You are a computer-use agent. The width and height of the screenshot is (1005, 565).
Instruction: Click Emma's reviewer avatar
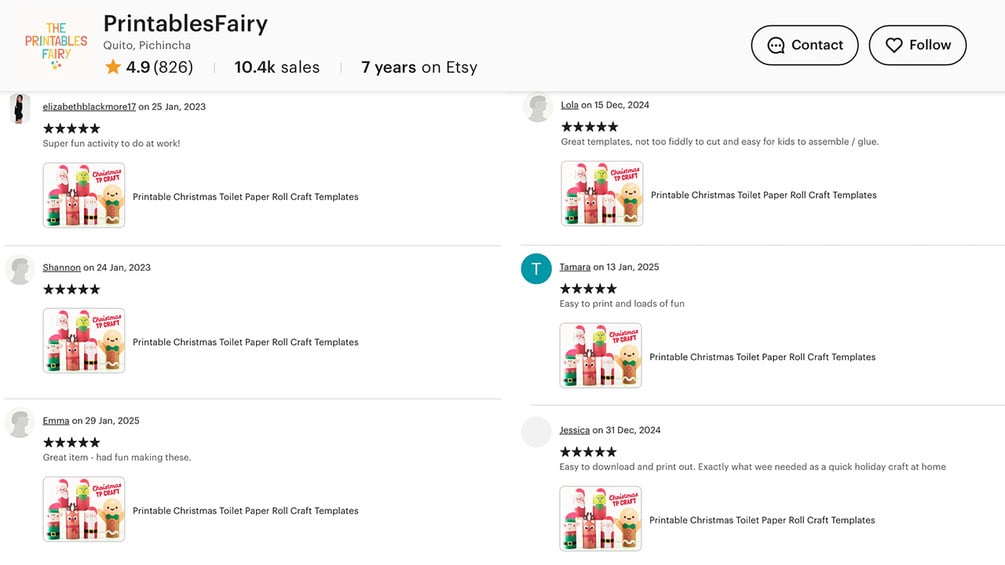coord(20,423)
